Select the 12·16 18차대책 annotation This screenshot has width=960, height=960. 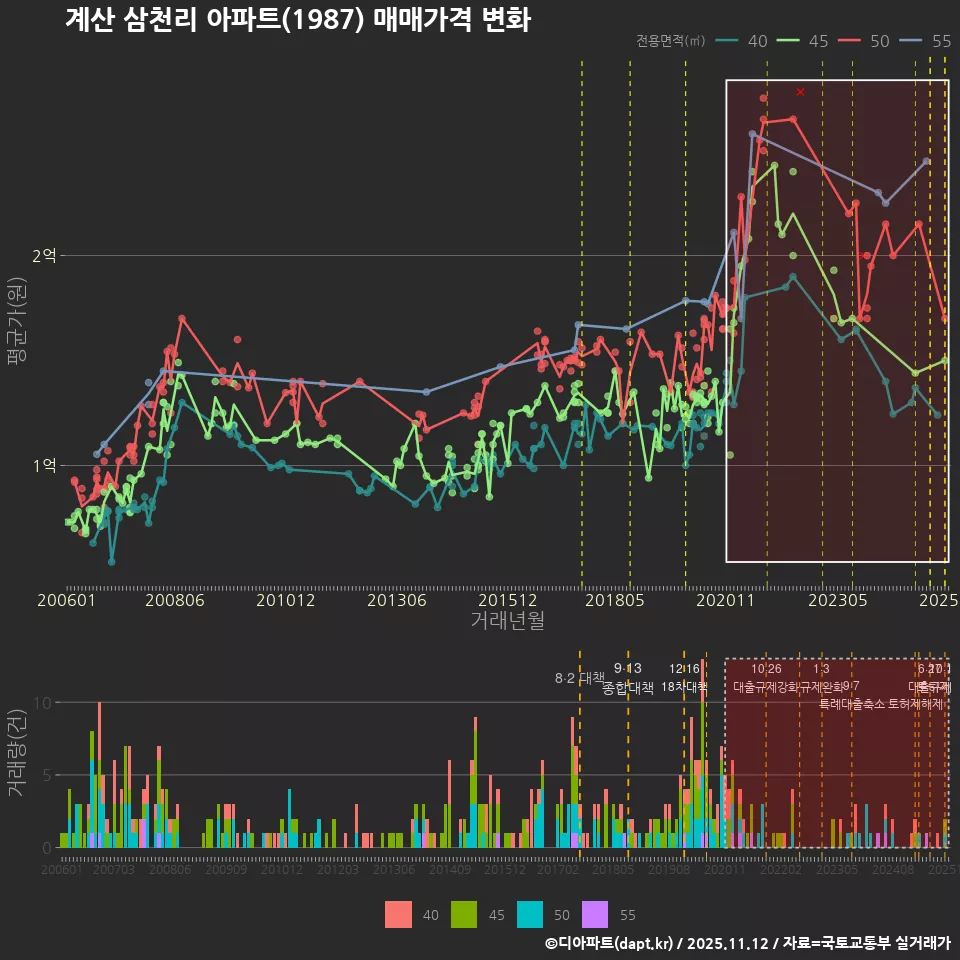tap(684, 678)
